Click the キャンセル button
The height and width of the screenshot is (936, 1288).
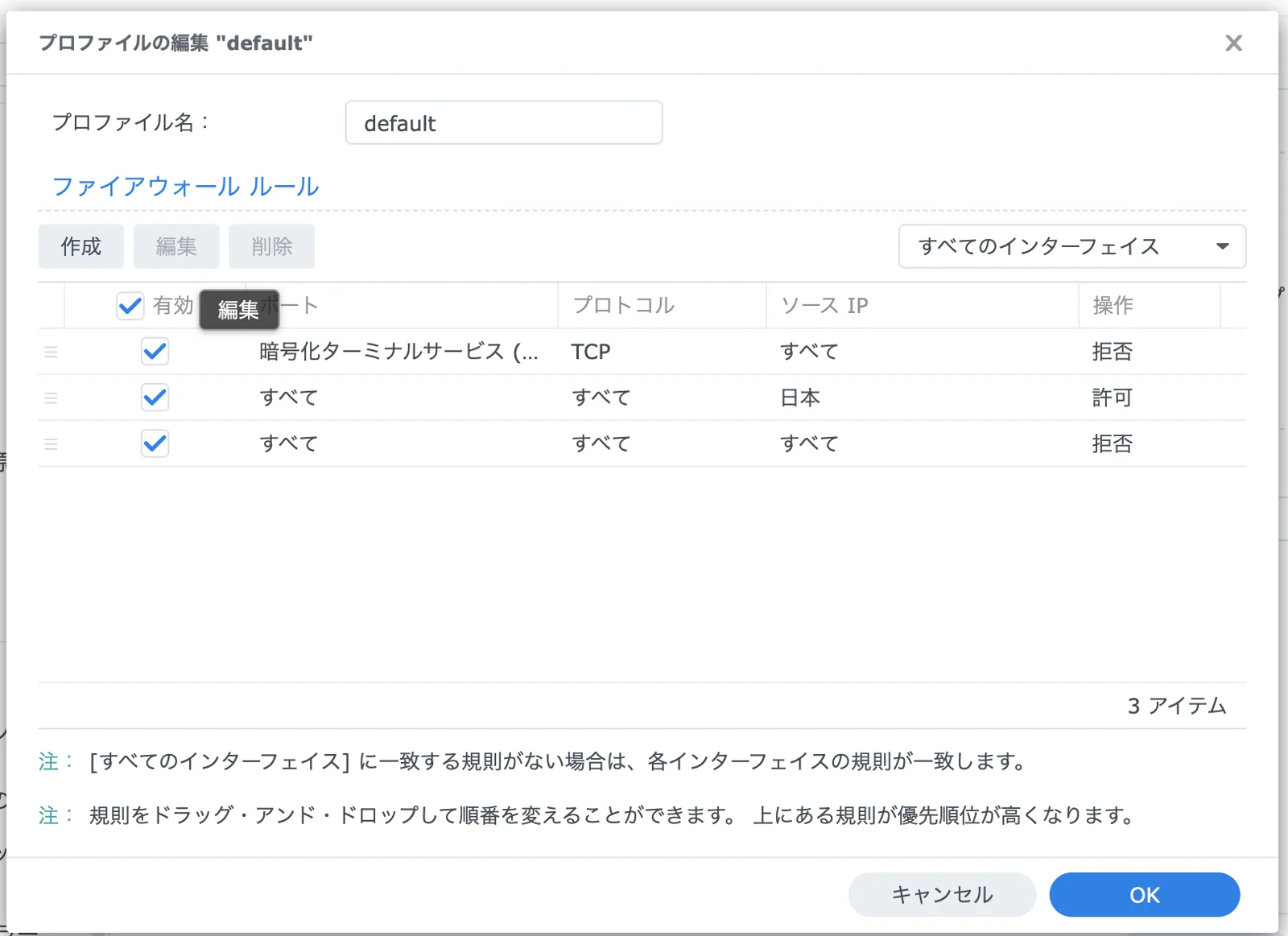tap(942, 895)
